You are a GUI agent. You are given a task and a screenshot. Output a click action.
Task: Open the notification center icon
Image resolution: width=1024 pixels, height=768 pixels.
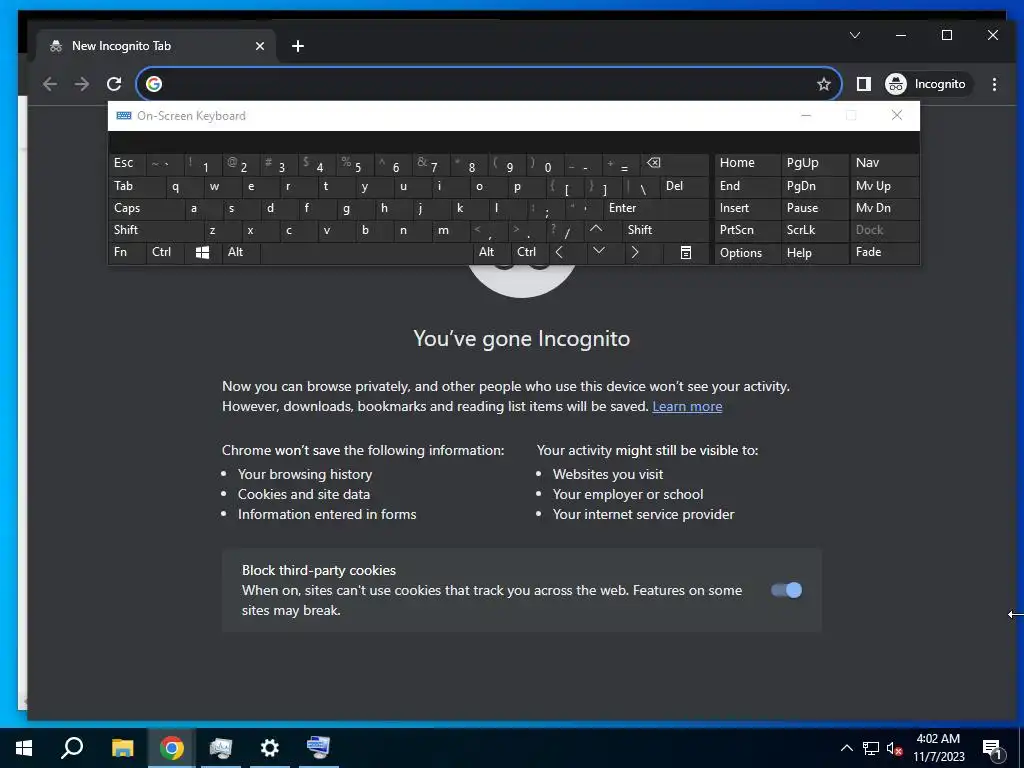coord(993,750)
